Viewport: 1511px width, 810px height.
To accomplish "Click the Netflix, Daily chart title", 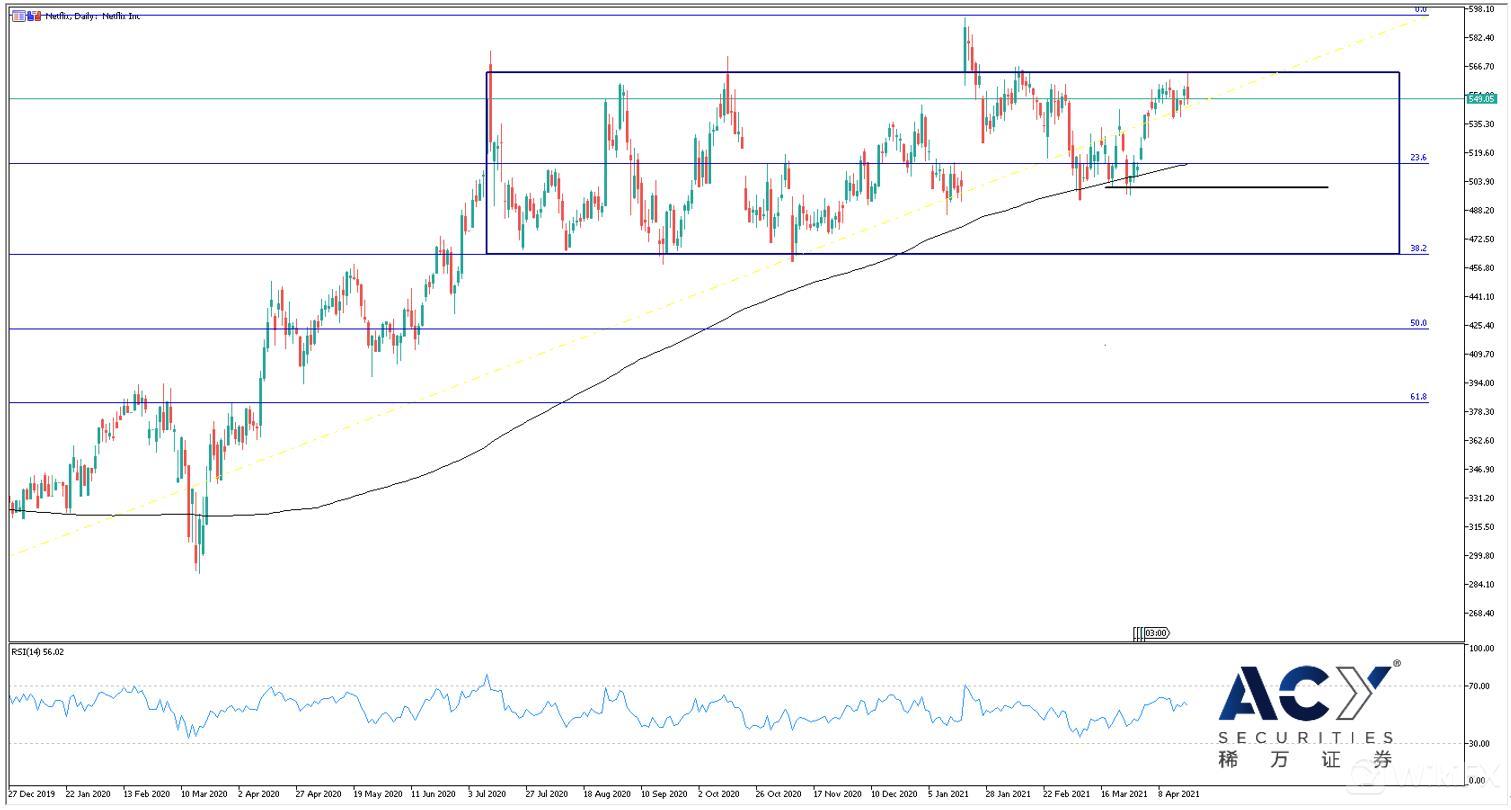I will coord(92,17).
